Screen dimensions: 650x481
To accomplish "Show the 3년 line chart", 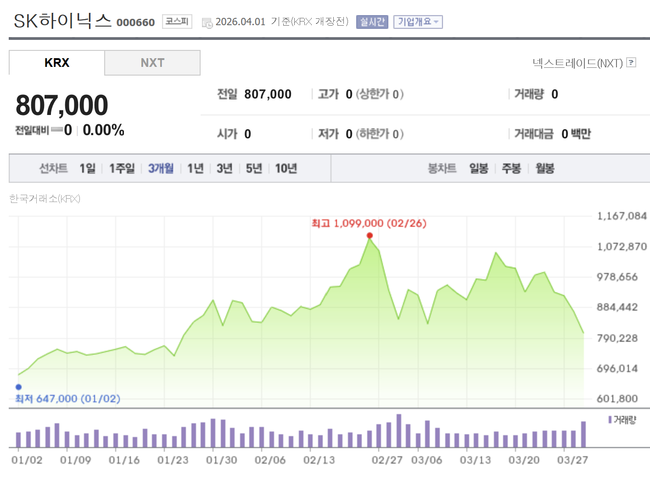I will (224, 168).
